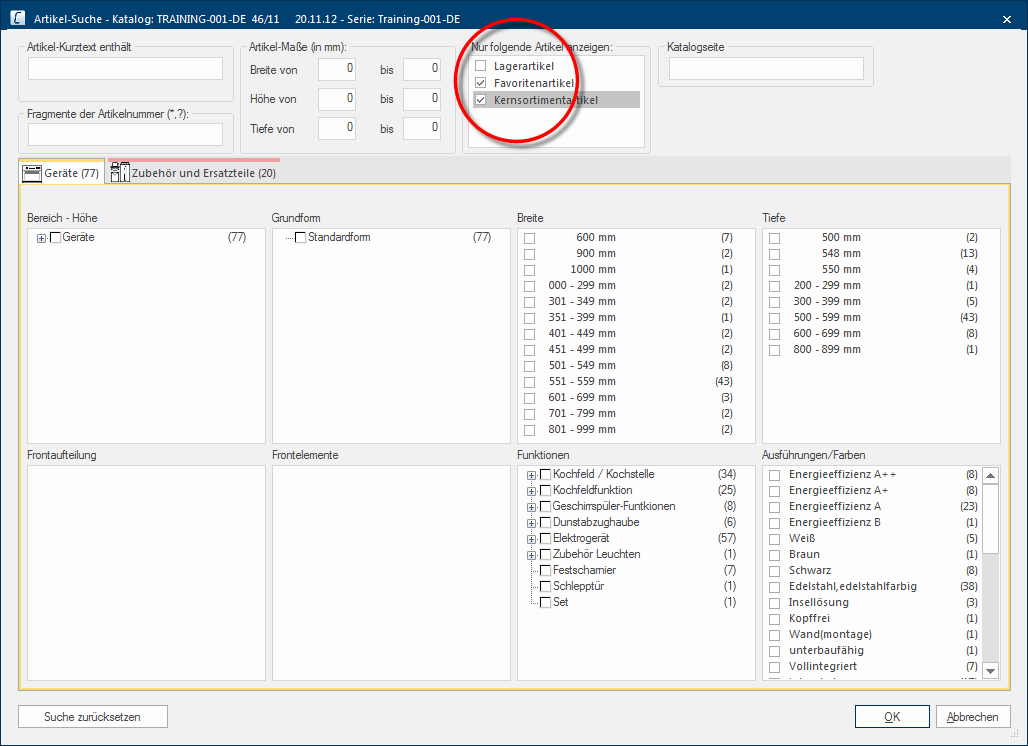Confirm search with OK button
Image resolution: width=1028 pixels, height=746 pixels.
(892, 717)
